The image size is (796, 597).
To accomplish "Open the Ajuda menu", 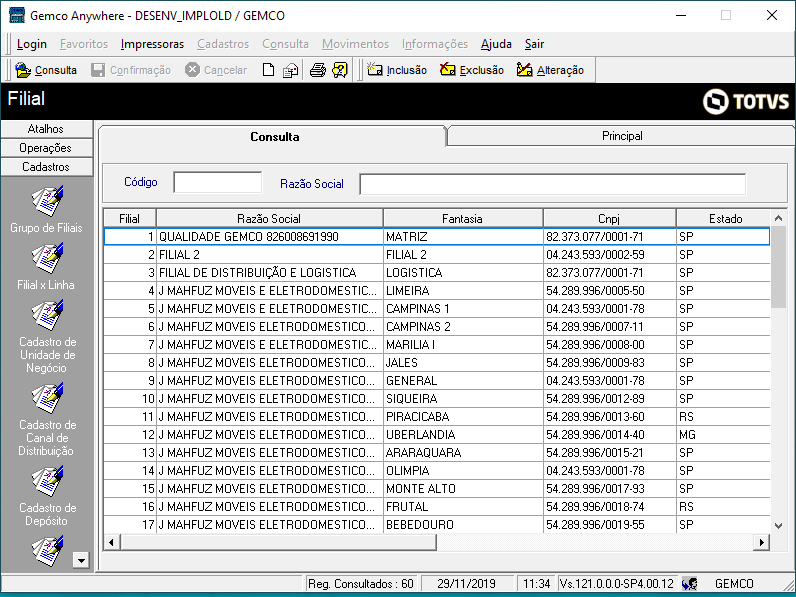I will click(x=496, y=44).
